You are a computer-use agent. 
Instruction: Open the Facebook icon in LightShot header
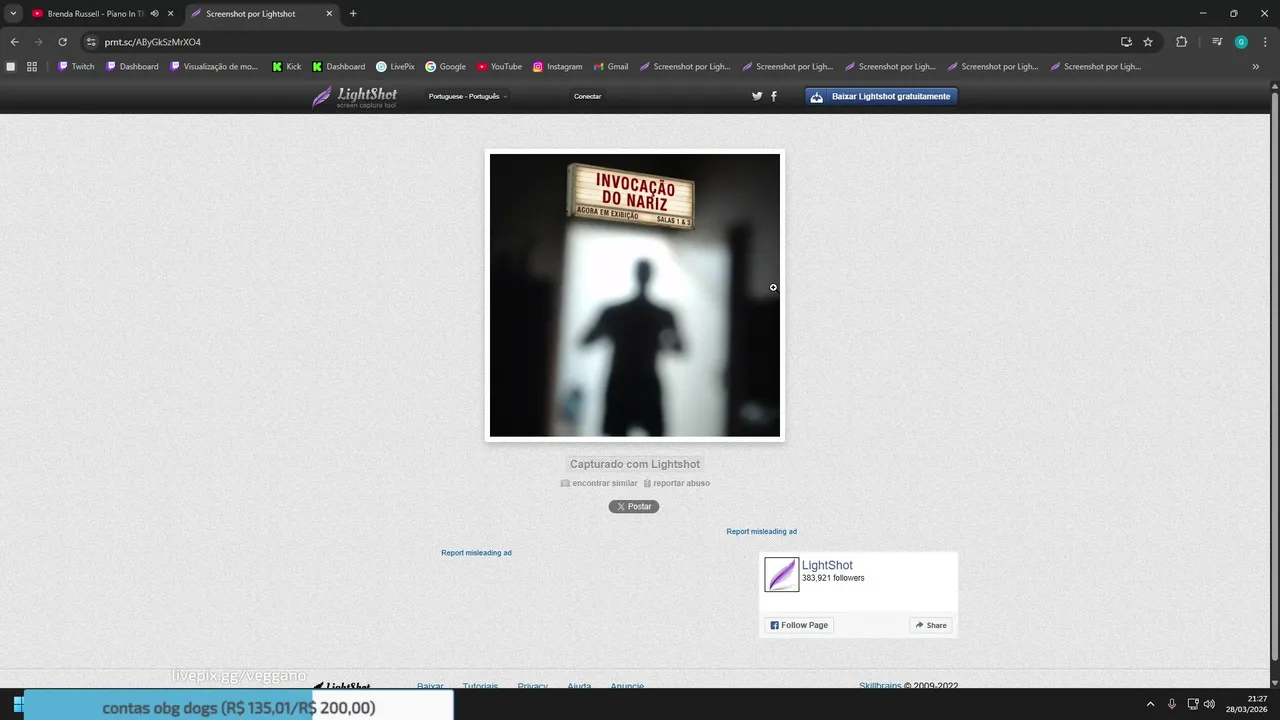774,96
